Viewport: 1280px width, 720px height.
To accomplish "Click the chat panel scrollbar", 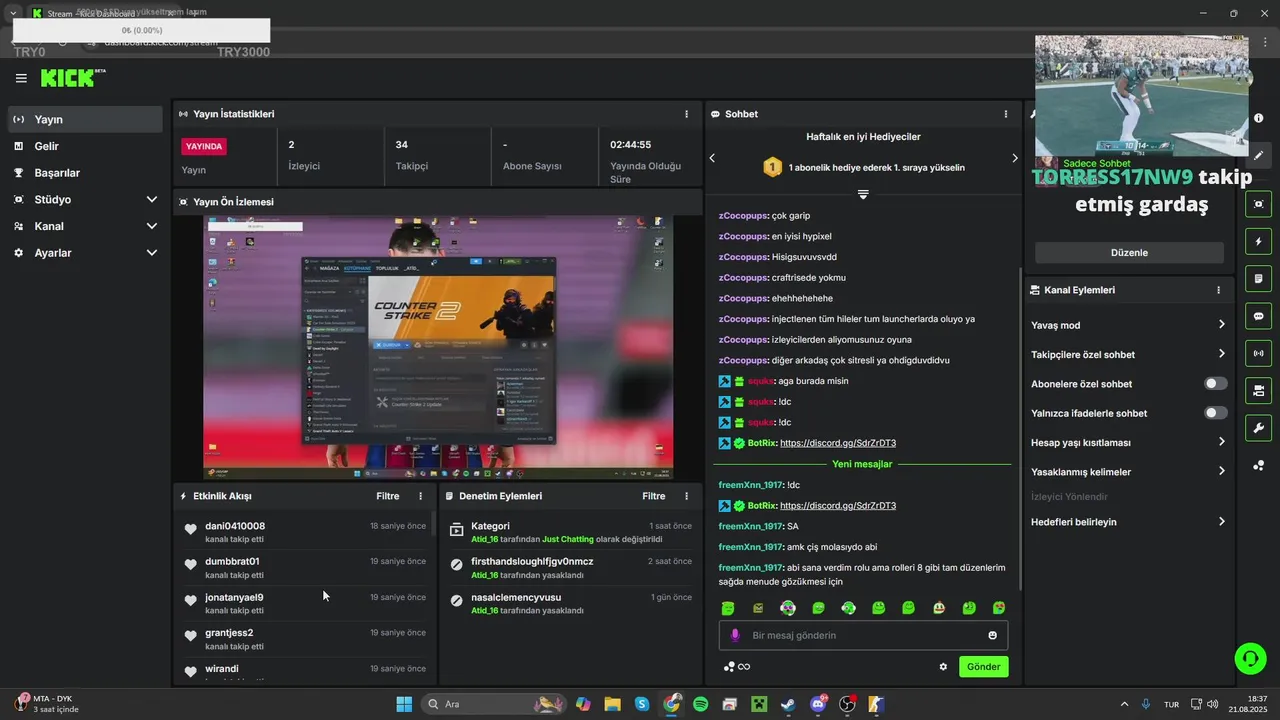I will coord(1019,430).
